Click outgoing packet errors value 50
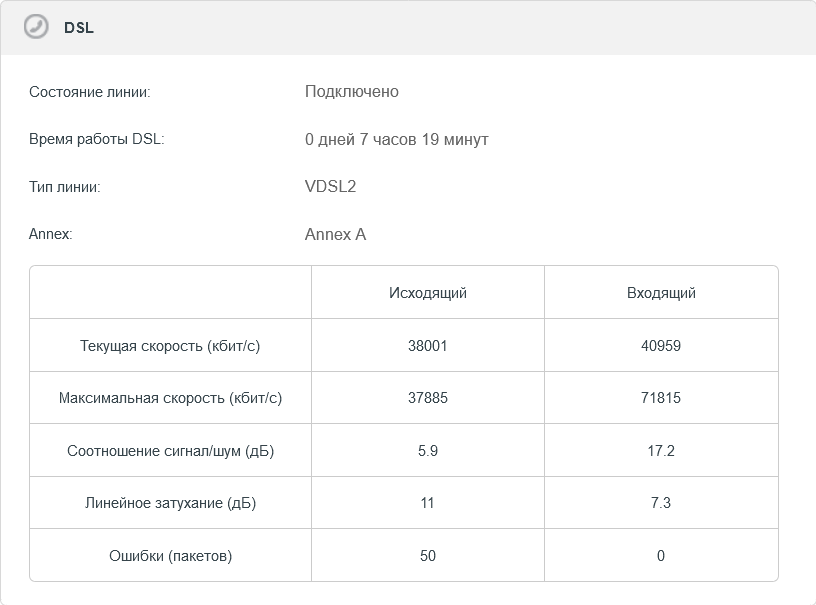The width and height of the screenshot is (816, 605). pyautogui.click(x=428, y=556)
